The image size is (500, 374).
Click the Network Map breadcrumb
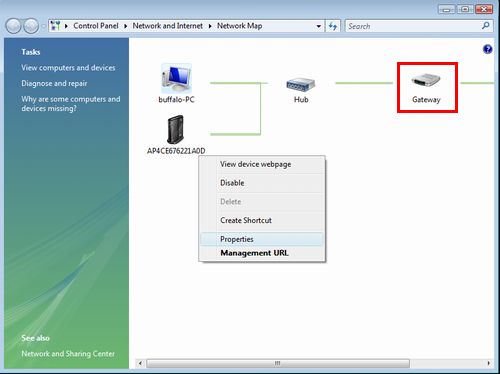click(x=239, y=26)
